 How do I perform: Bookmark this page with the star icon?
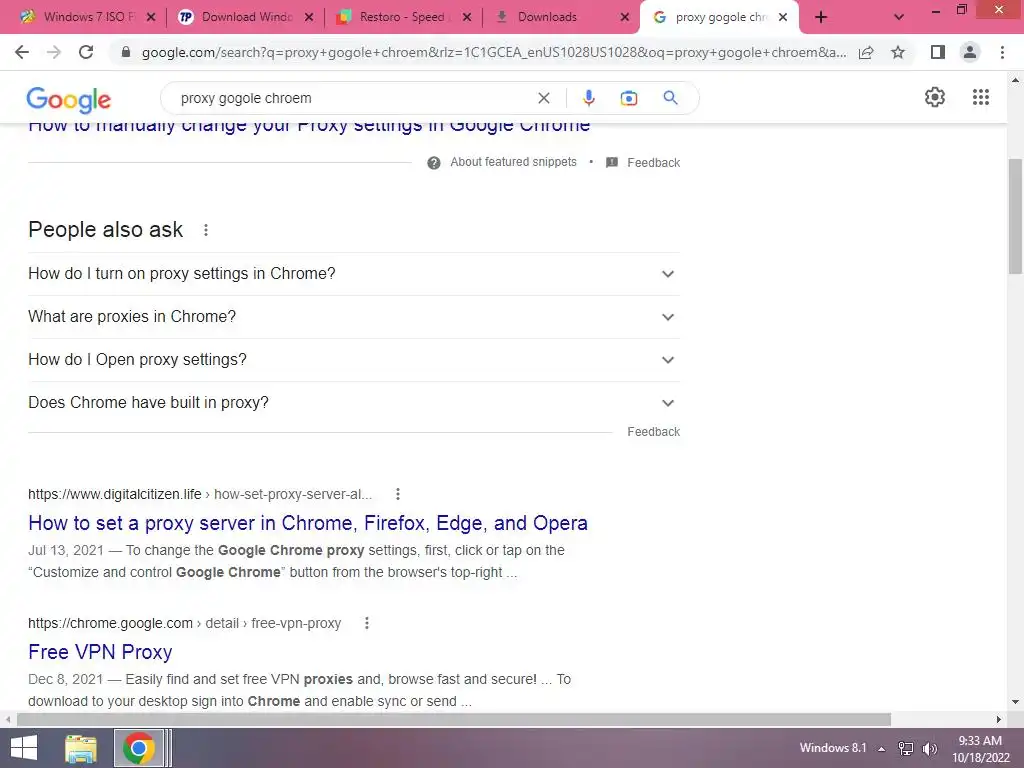898,52
